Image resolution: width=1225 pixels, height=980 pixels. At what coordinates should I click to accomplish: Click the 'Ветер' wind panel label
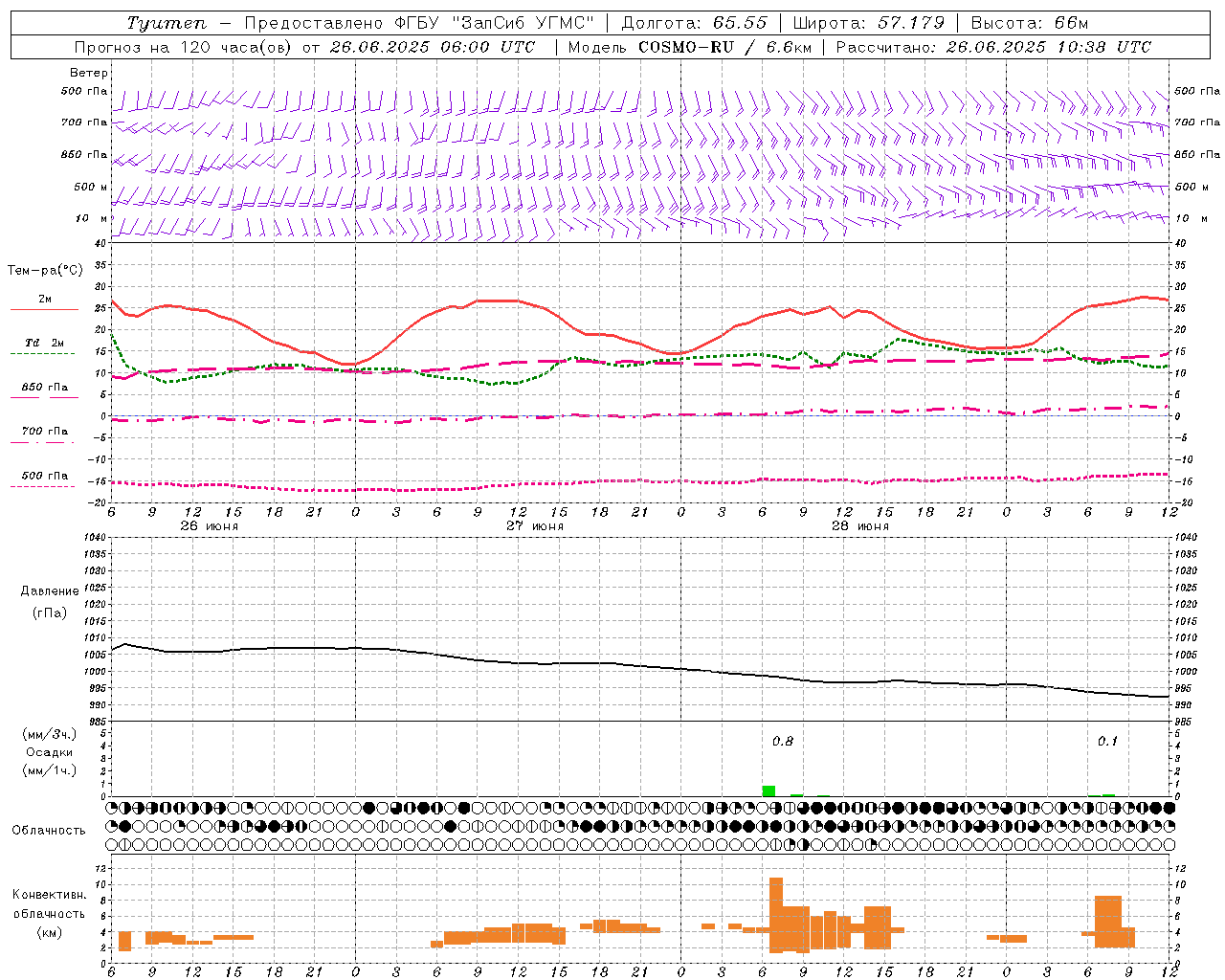coord(89,73)
